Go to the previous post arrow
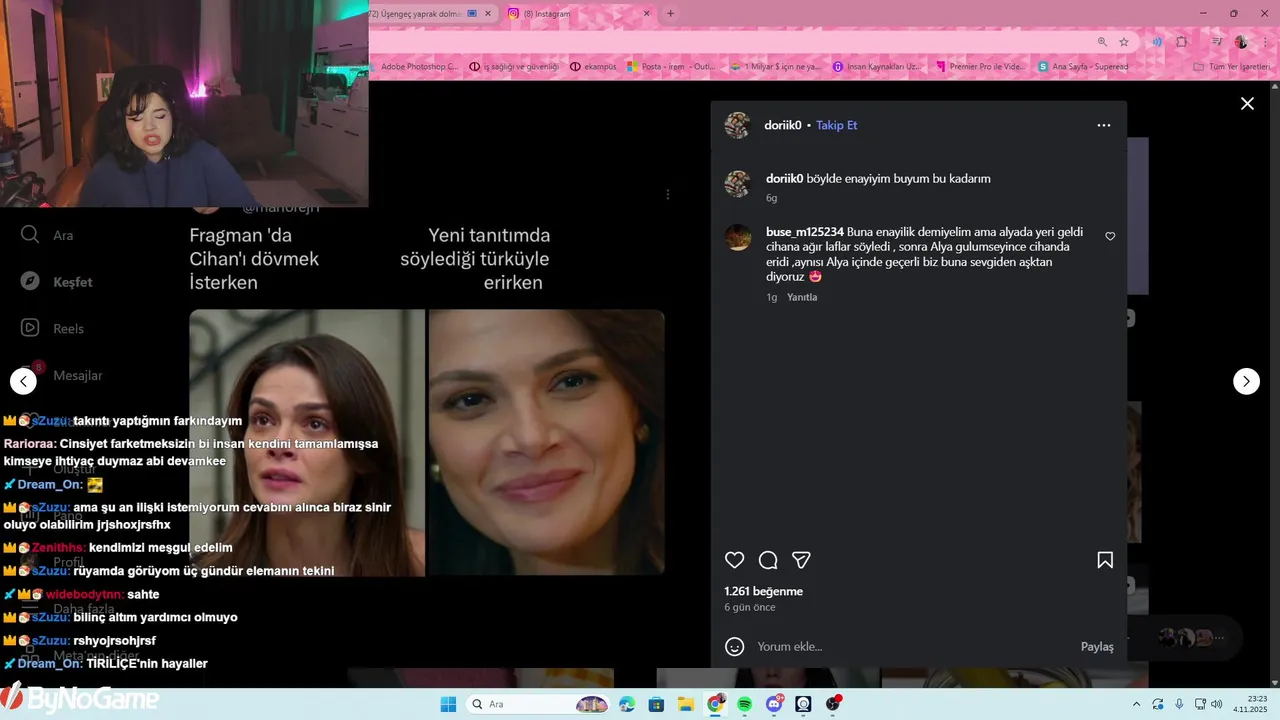Viewport: 1280px width, 720px height. 23,381
